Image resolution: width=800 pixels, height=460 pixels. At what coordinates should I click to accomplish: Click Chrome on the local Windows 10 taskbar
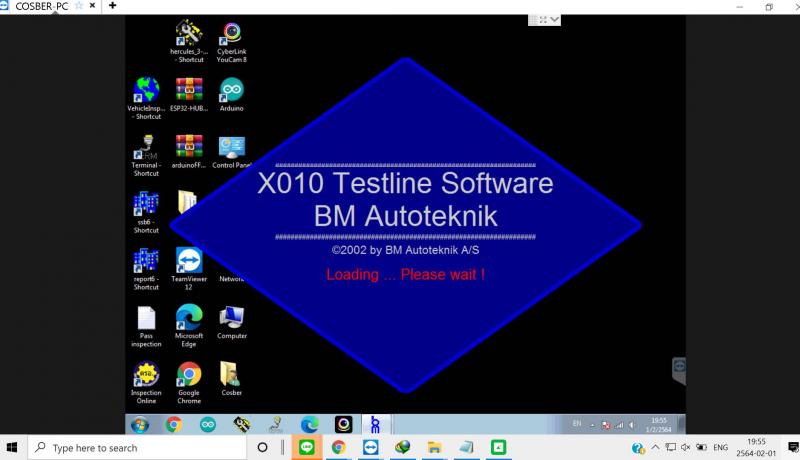pos(338,448)
